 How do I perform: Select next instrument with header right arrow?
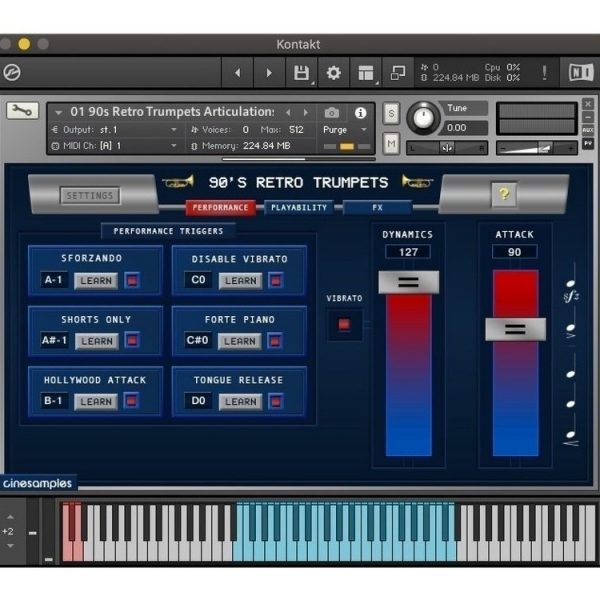(305, 112)
